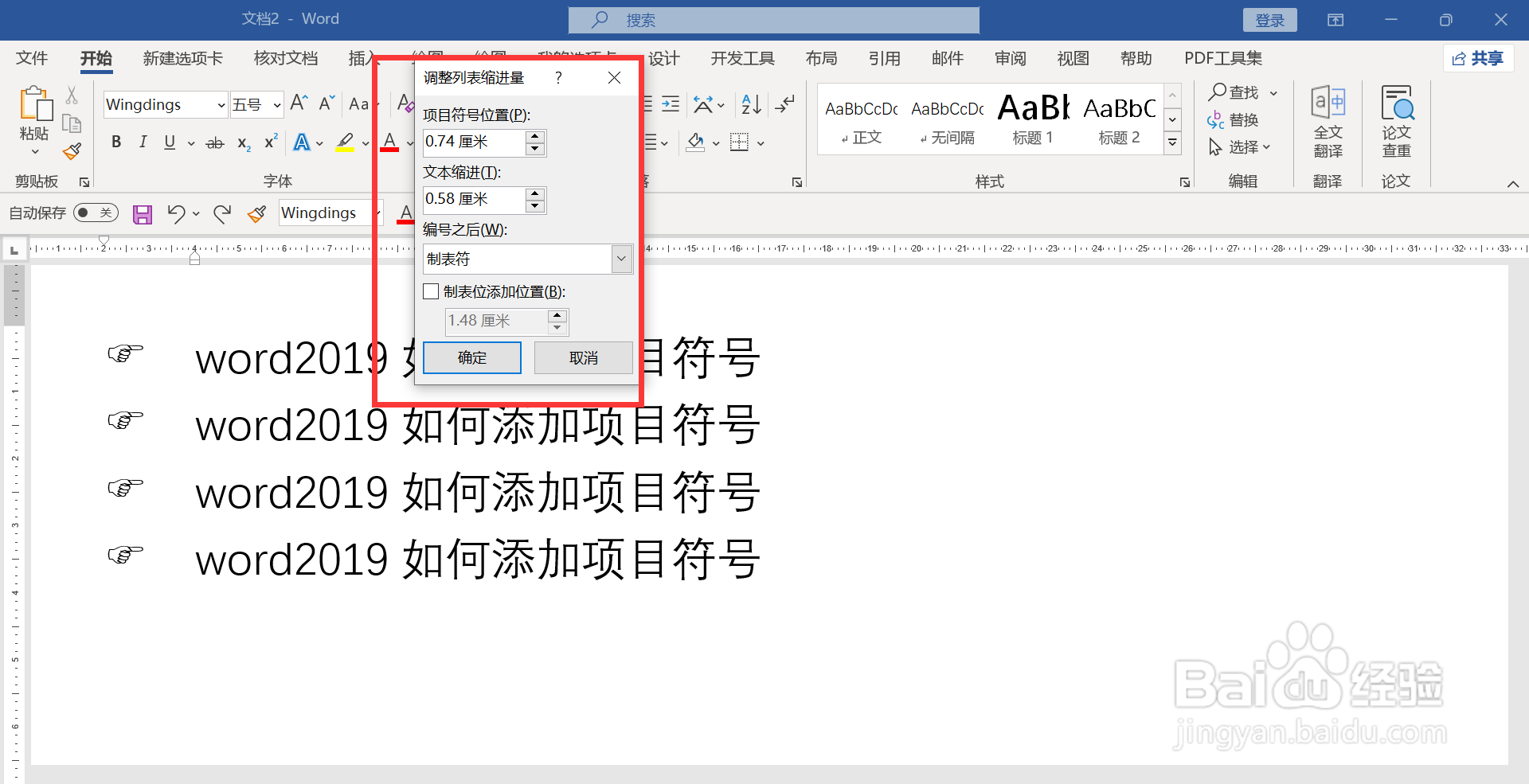
Task: Increase font size with larger A
Action: (x=299, y=103)
